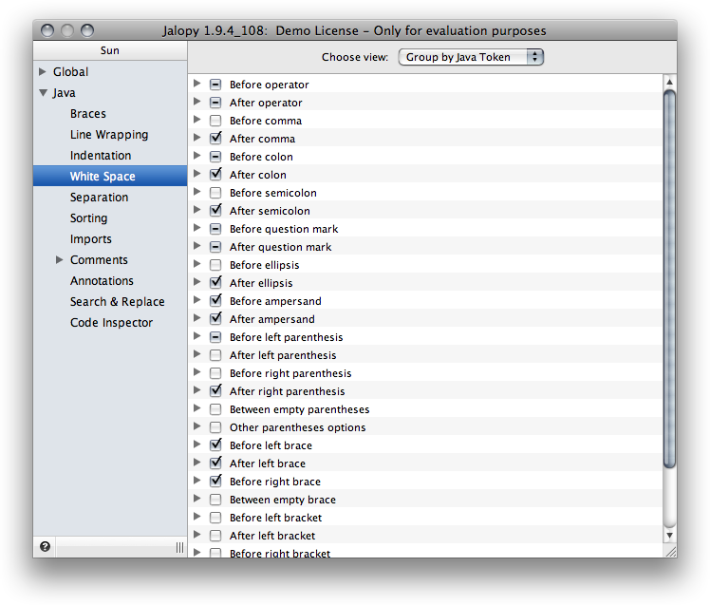710x605 pixels.
Task: Expand the Before left bracket row
Action: (x=197, y=516)
